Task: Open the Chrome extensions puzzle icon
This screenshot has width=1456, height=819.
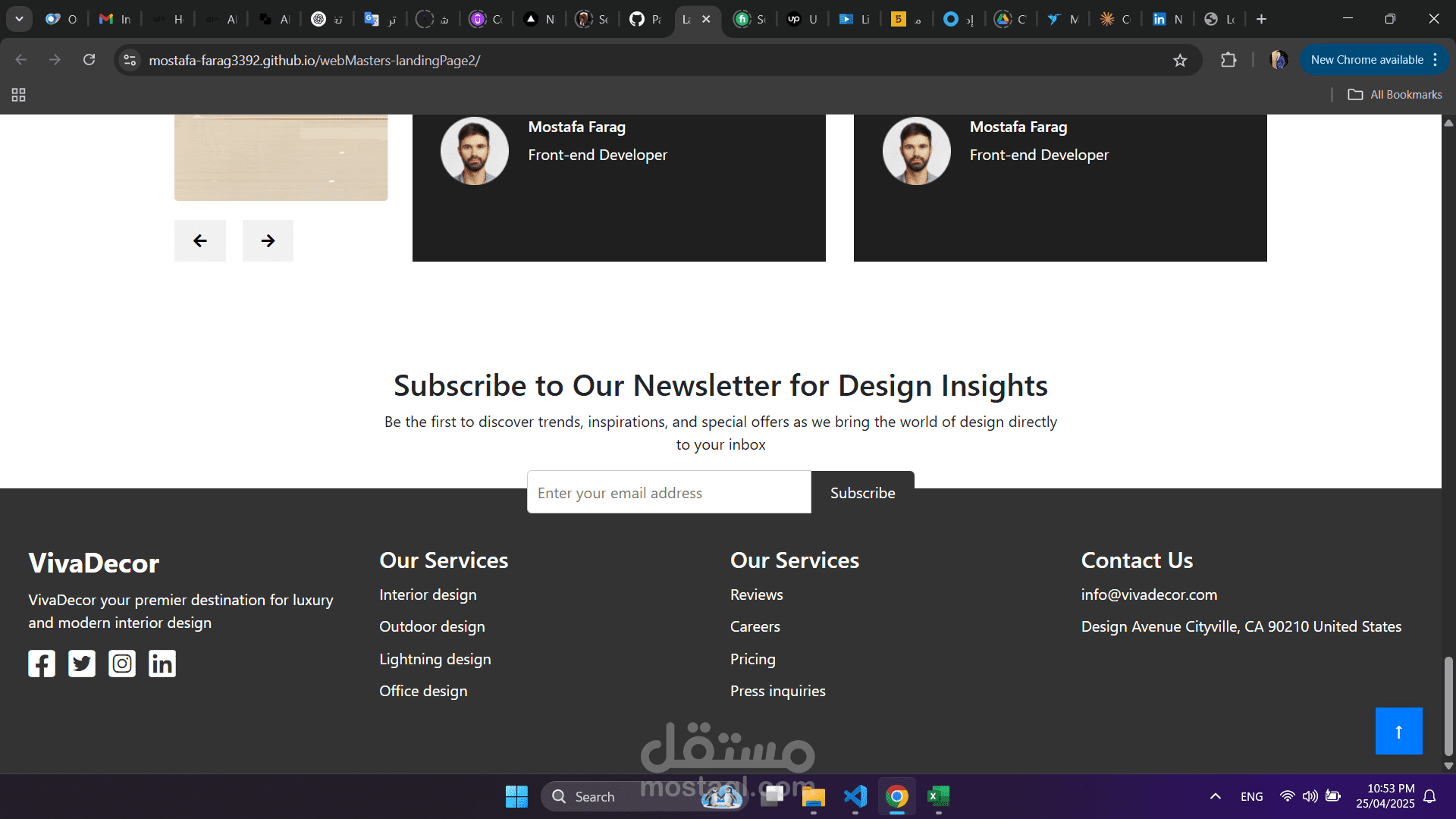Action: (x=1228, y=60)
